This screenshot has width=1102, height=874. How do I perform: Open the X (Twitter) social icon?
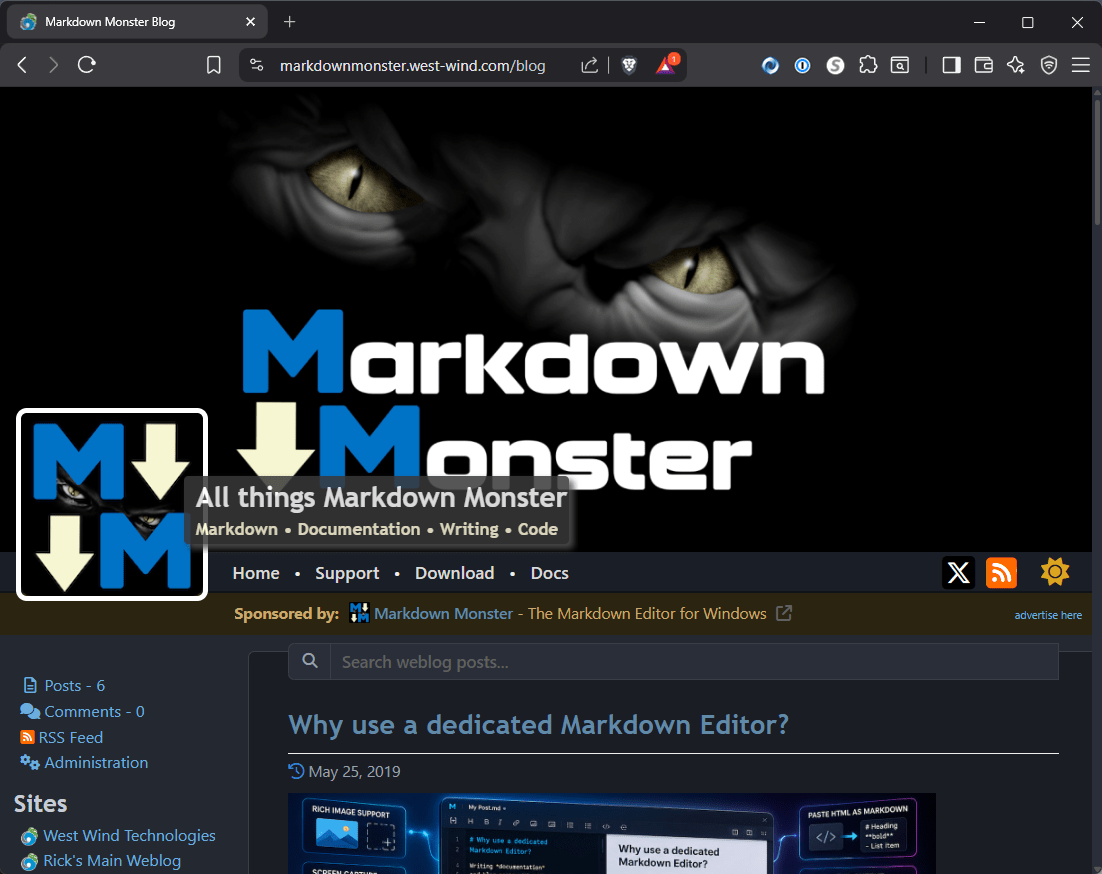959,573
